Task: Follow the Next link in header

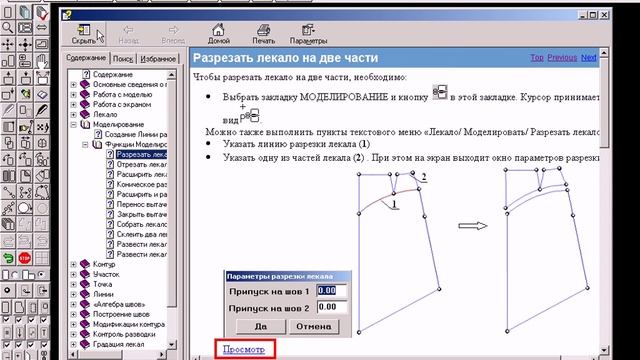Action: 589,58
